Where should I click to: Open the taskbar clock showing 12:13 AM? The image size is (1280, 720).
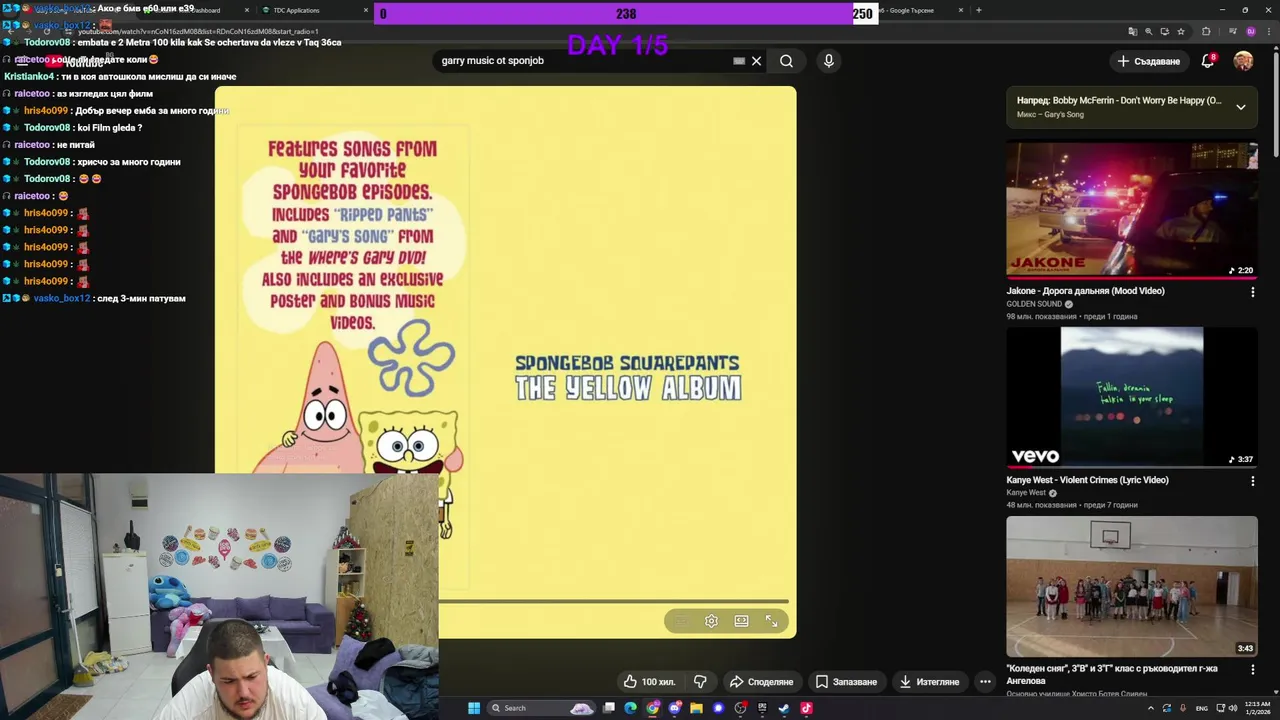[x=1257, y=708]
